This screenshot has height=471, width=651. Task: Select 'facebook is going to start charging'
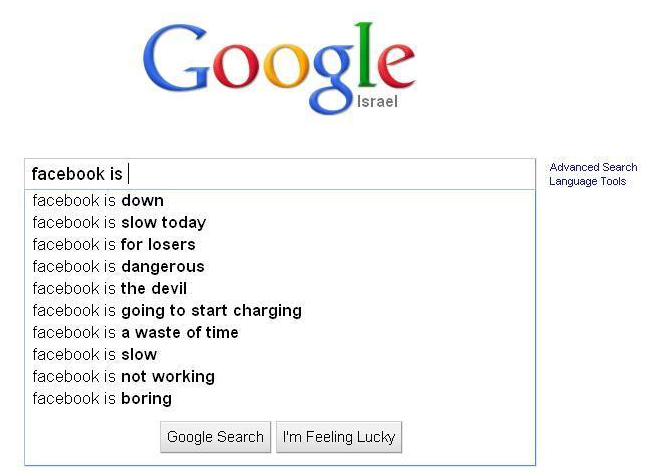[167, 310]
